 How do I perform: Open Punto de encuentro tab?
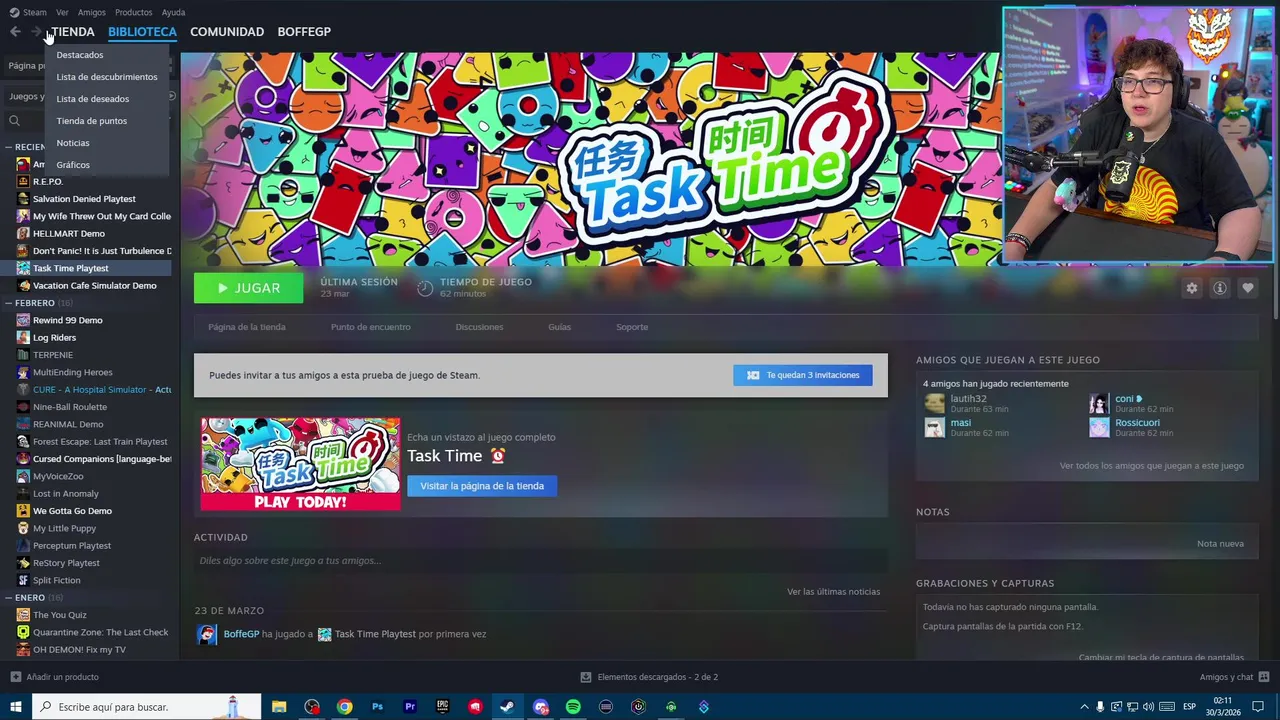(371, 327)
